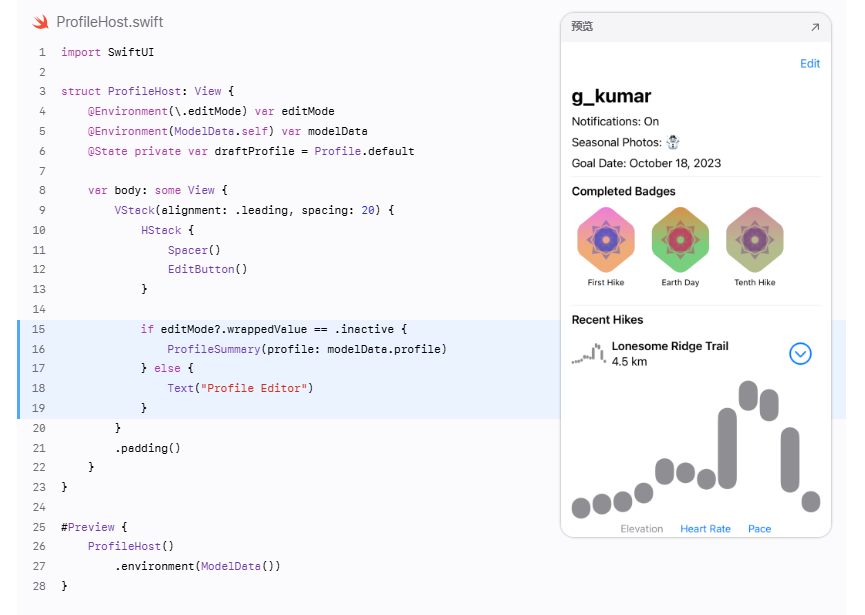Click the VStack alignment line
The width and height of the screenshot is (865, 615).
254,210
